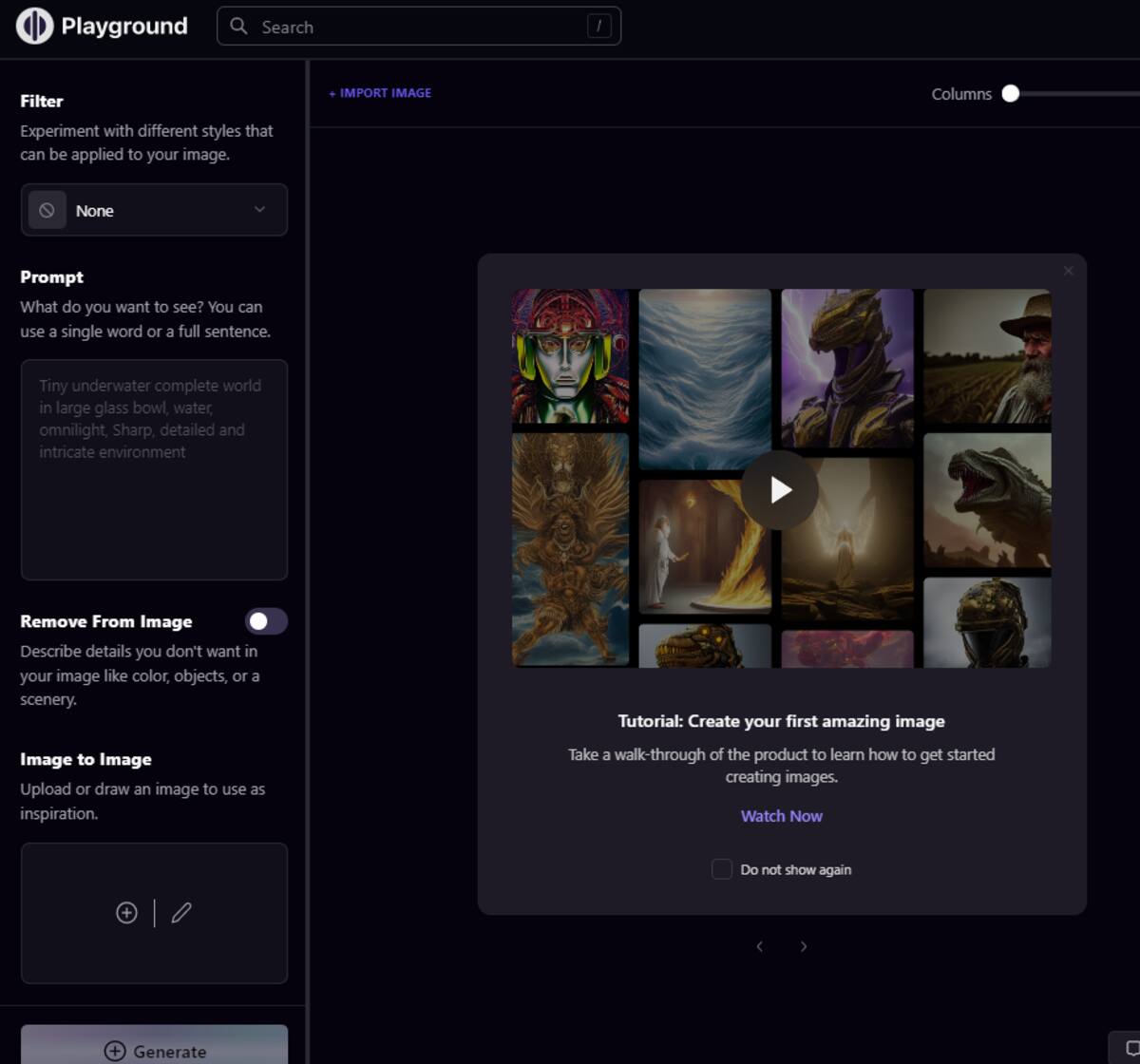Click the Watch Now link
1140x1064 pixels.
tap(782, 816)
